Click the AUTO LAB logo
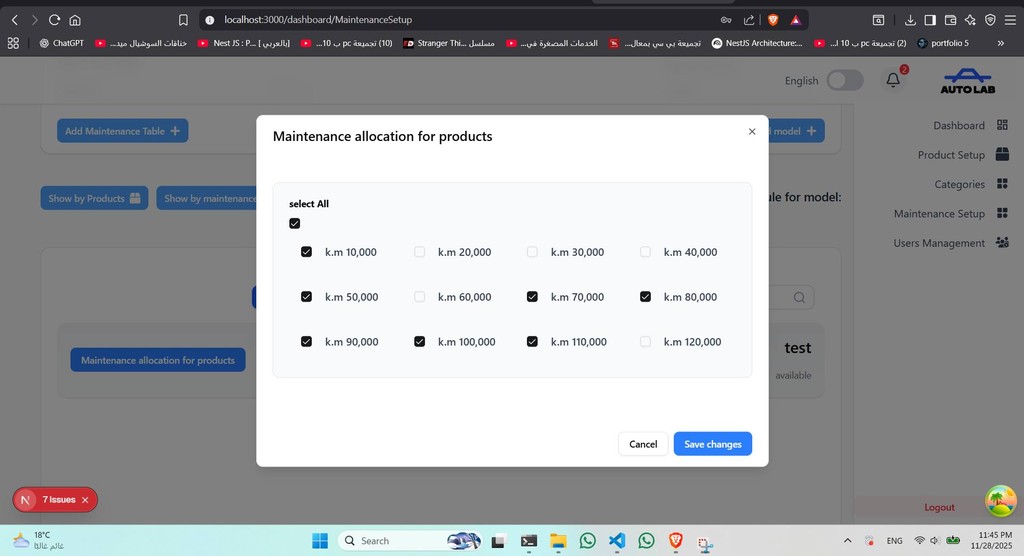This screenshot has height=556, width=1024. (967, 81)
